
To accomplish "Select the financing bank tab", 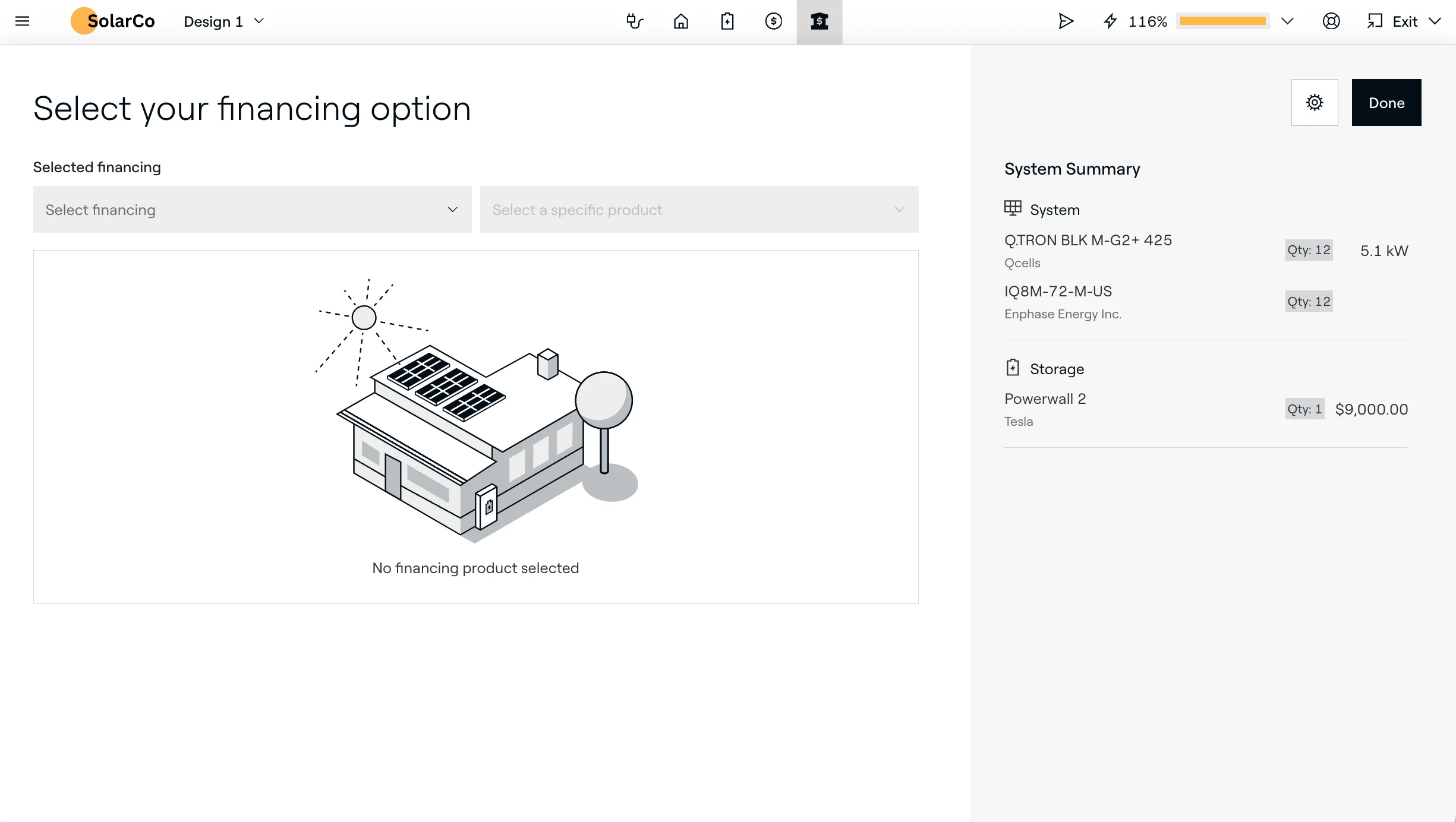I will point(820,21).
